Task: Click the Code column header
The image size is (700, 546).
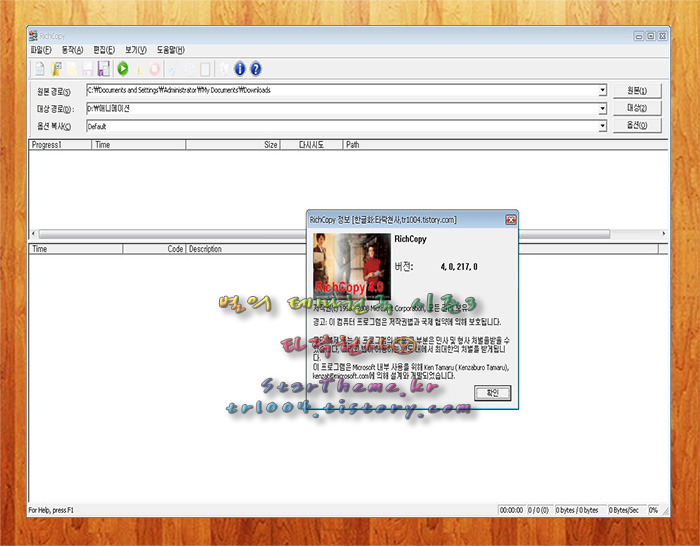Action: pos(154,249)
